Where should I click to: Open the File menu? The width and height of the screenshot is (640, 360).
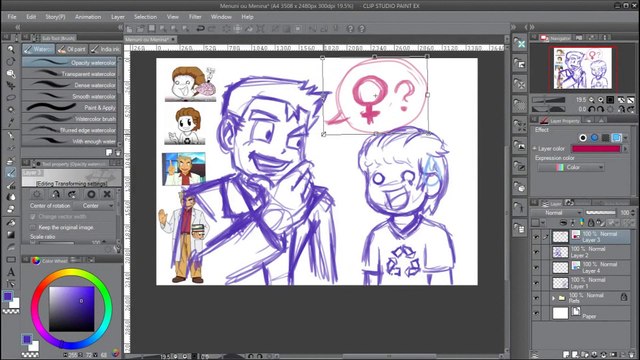(12, 17)
